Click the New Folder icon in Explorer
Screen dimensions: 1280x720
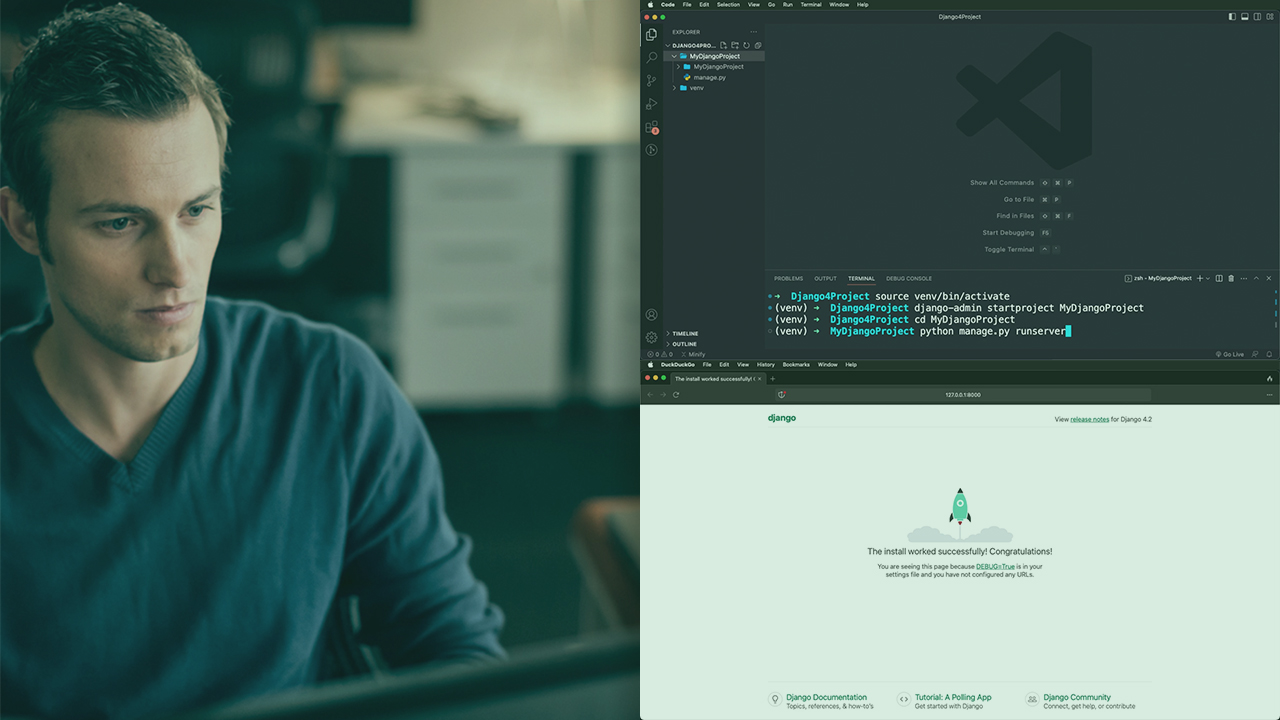pyautogui.click(x=735, y=45)
